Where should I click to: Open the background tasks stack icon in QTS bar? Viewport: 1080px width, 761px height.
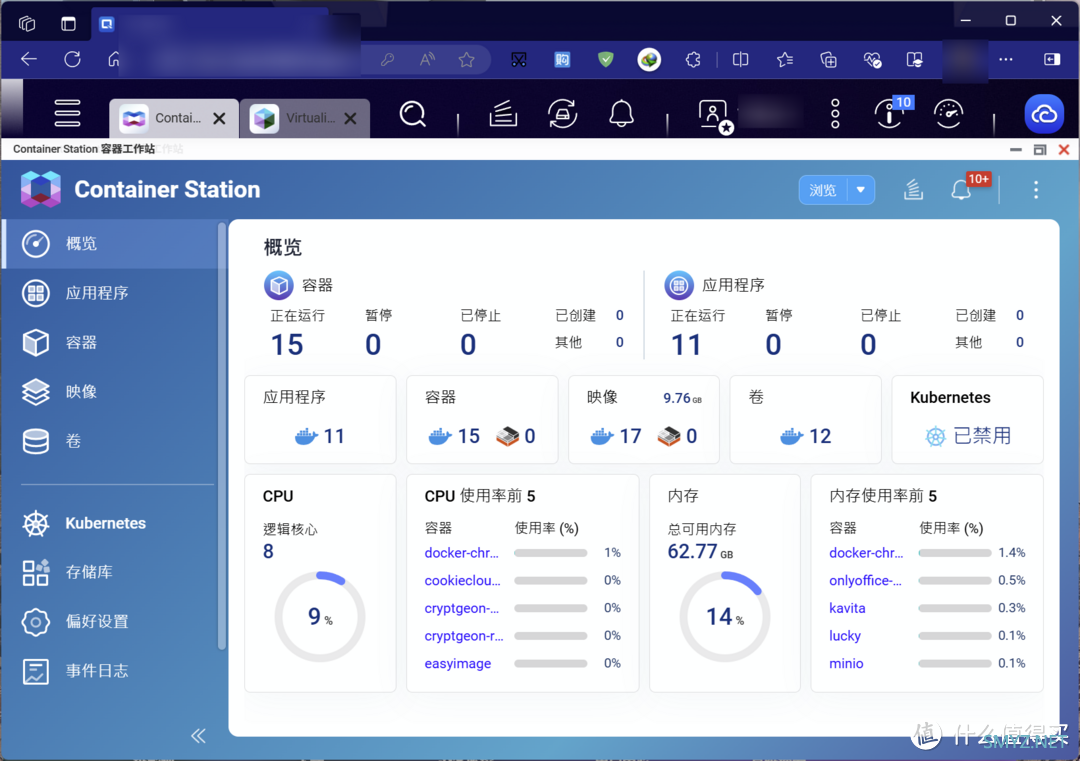(x=503, y=114)
